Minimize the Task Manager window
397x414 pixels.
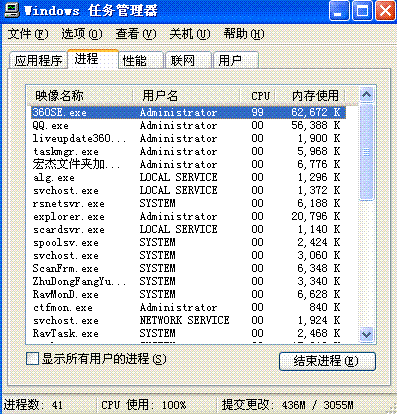click(339, 11)
